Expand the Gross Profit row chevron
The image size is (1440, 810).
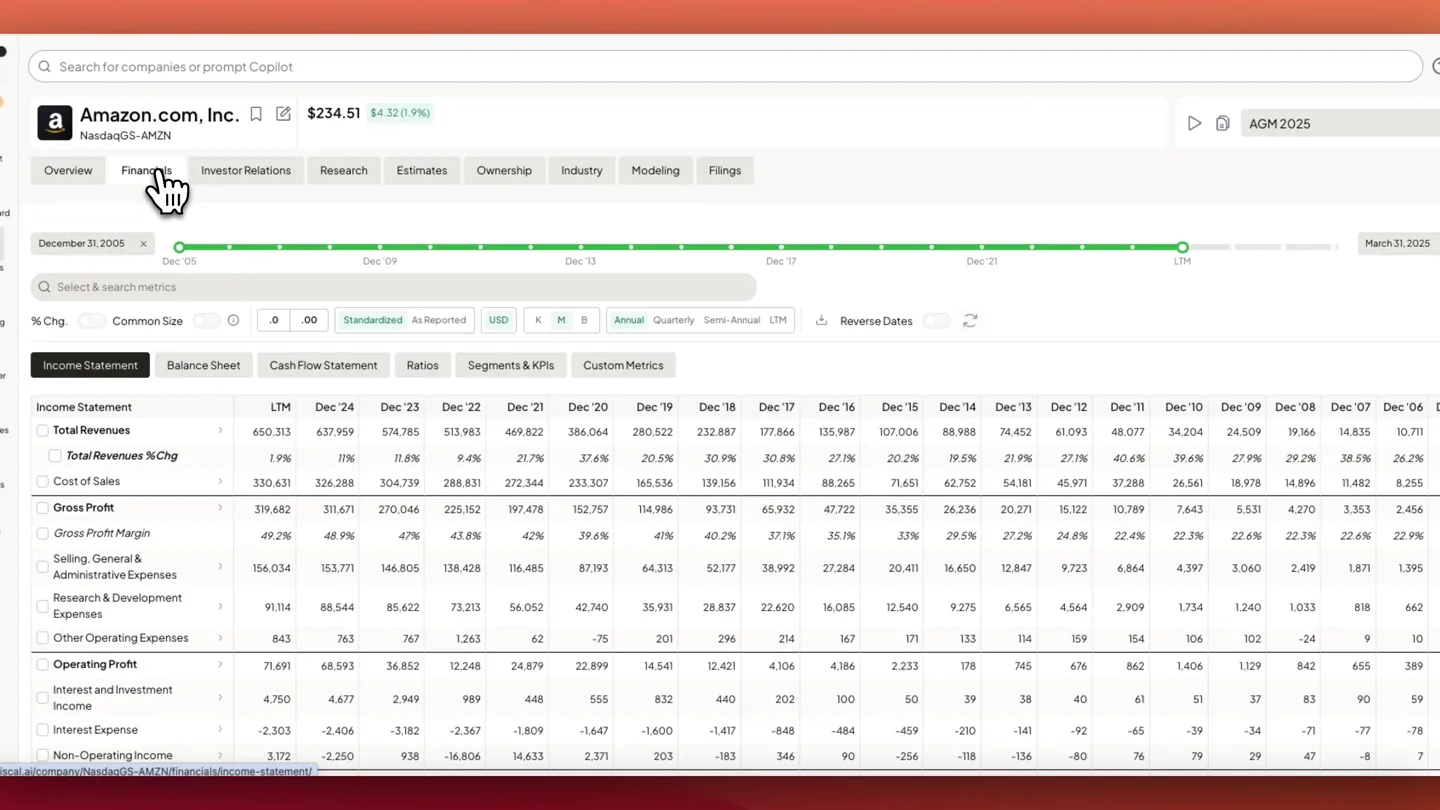click(x=220, y=508)
